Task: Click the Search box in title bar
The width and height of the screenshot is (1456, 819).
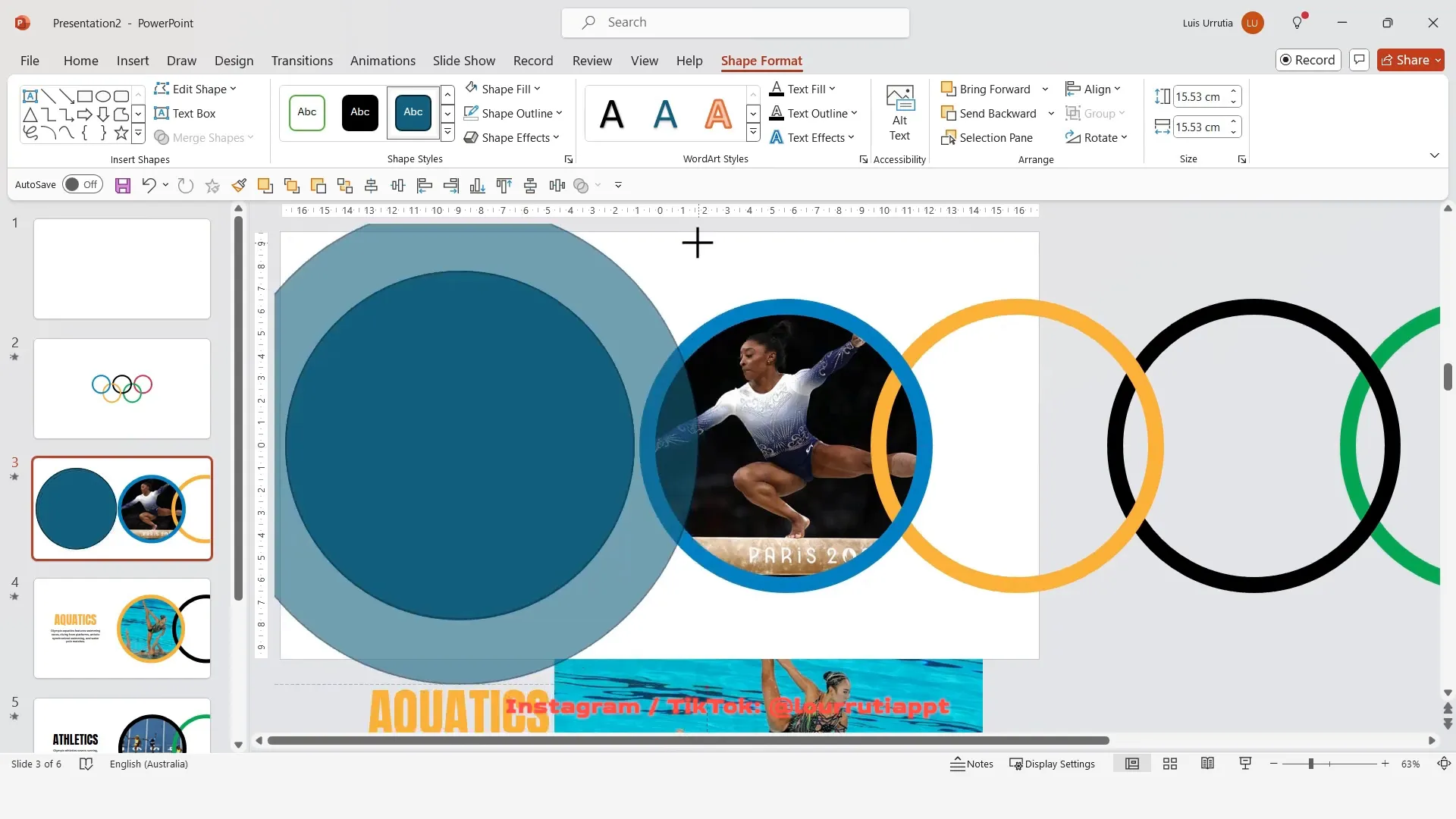Action: click(x=735, y=23)
